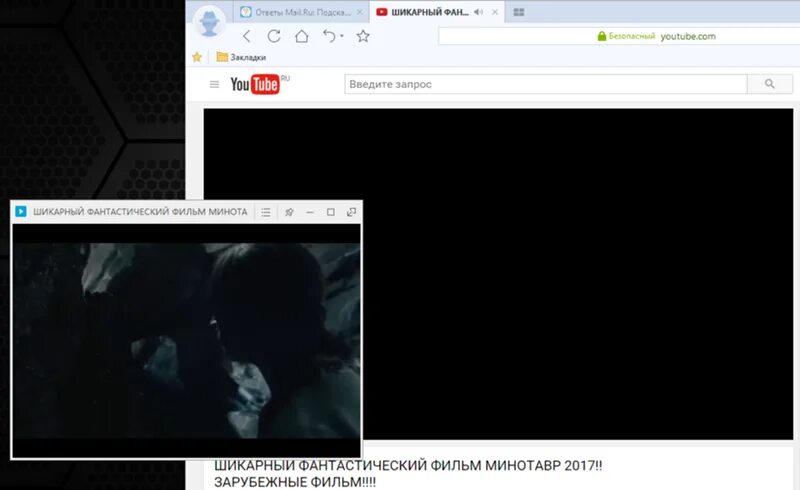Screen dimensions: 800x490
Task: Click the youtube.com address bar
Action: click(x=619, y=36)
